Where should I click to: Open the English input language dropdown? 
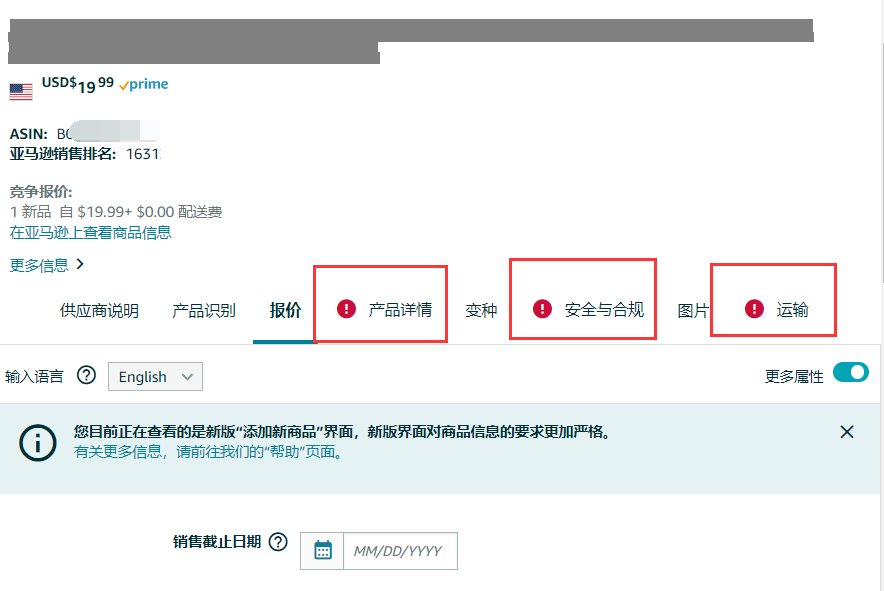click(x=155, y=376)
